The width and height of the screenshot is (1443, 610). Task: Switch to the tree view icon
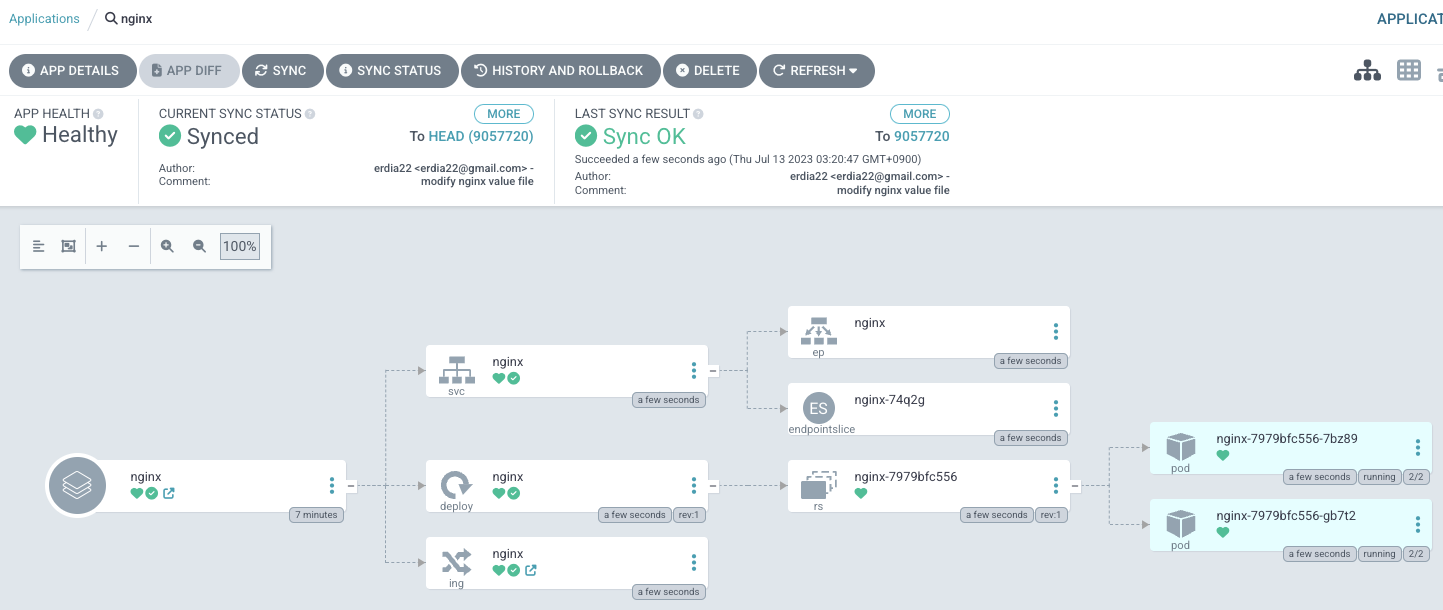click(x=1367, y=71)
